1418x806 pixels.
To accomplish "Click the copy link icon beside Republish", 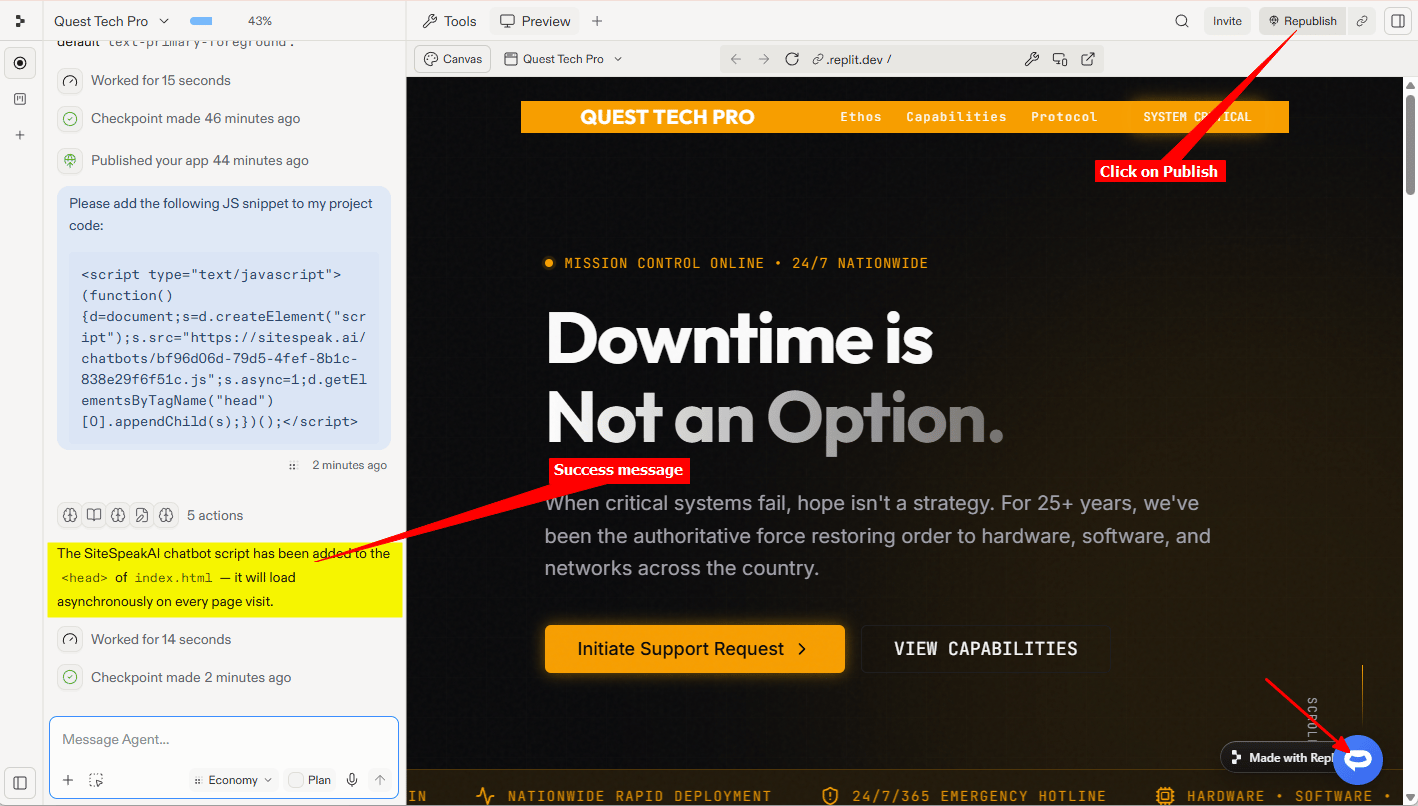I will pyautogui.click(x=1361, y=21).
